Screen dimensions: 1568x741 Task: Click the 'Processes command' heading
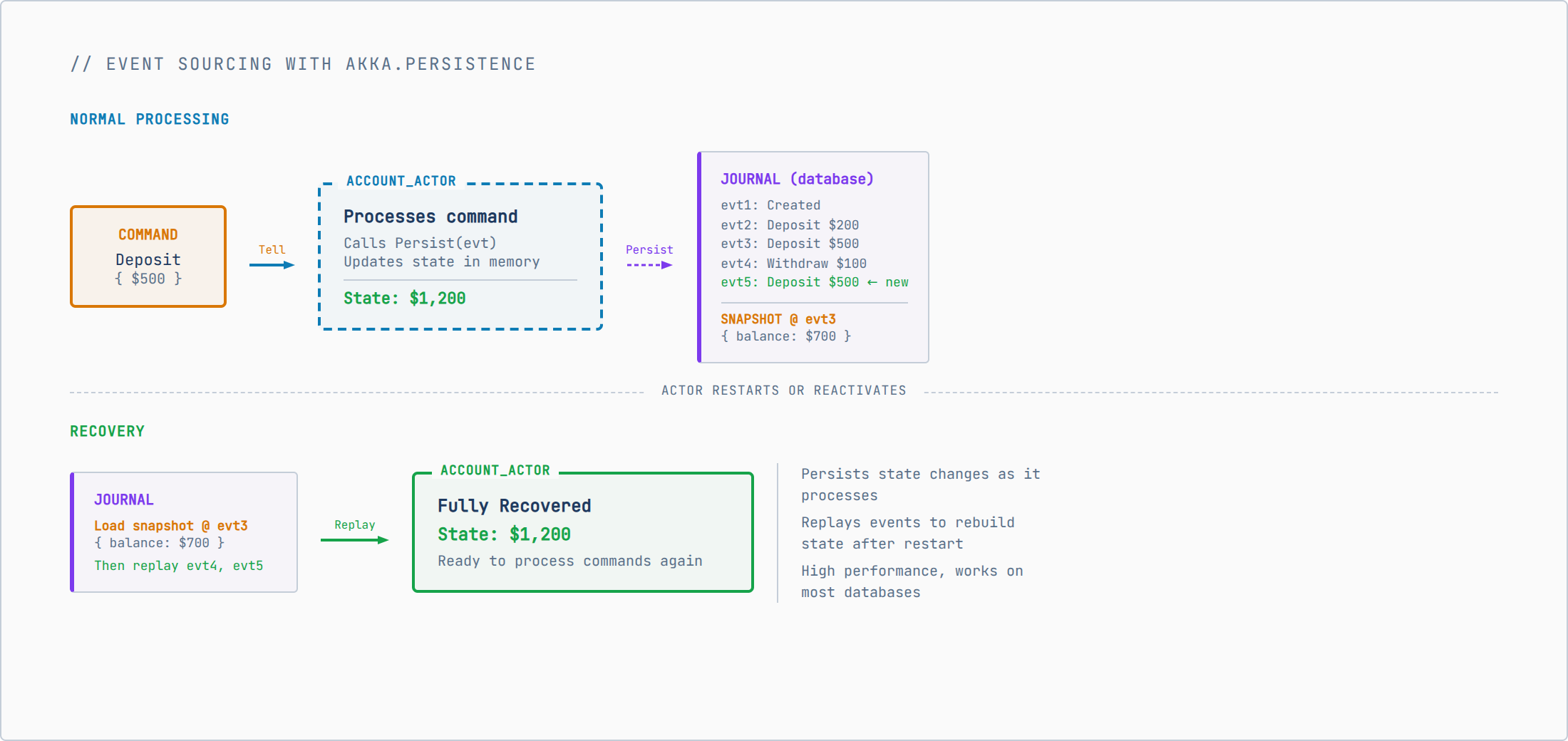(x=430, y=217)
